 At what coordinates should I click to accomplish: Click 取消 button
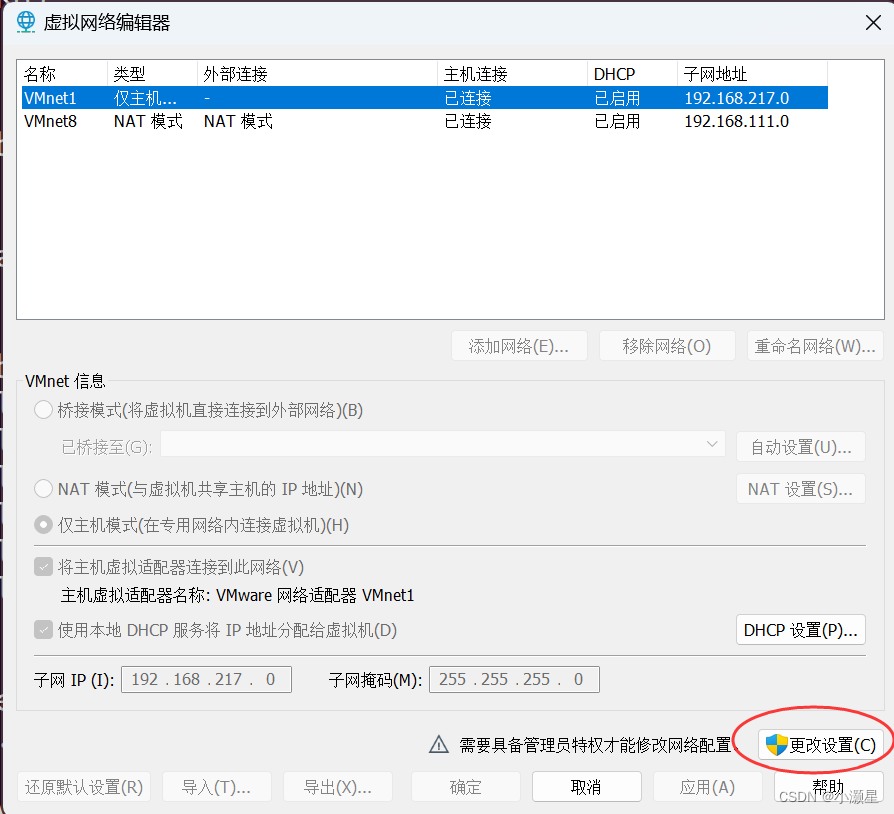pos(586,787)
